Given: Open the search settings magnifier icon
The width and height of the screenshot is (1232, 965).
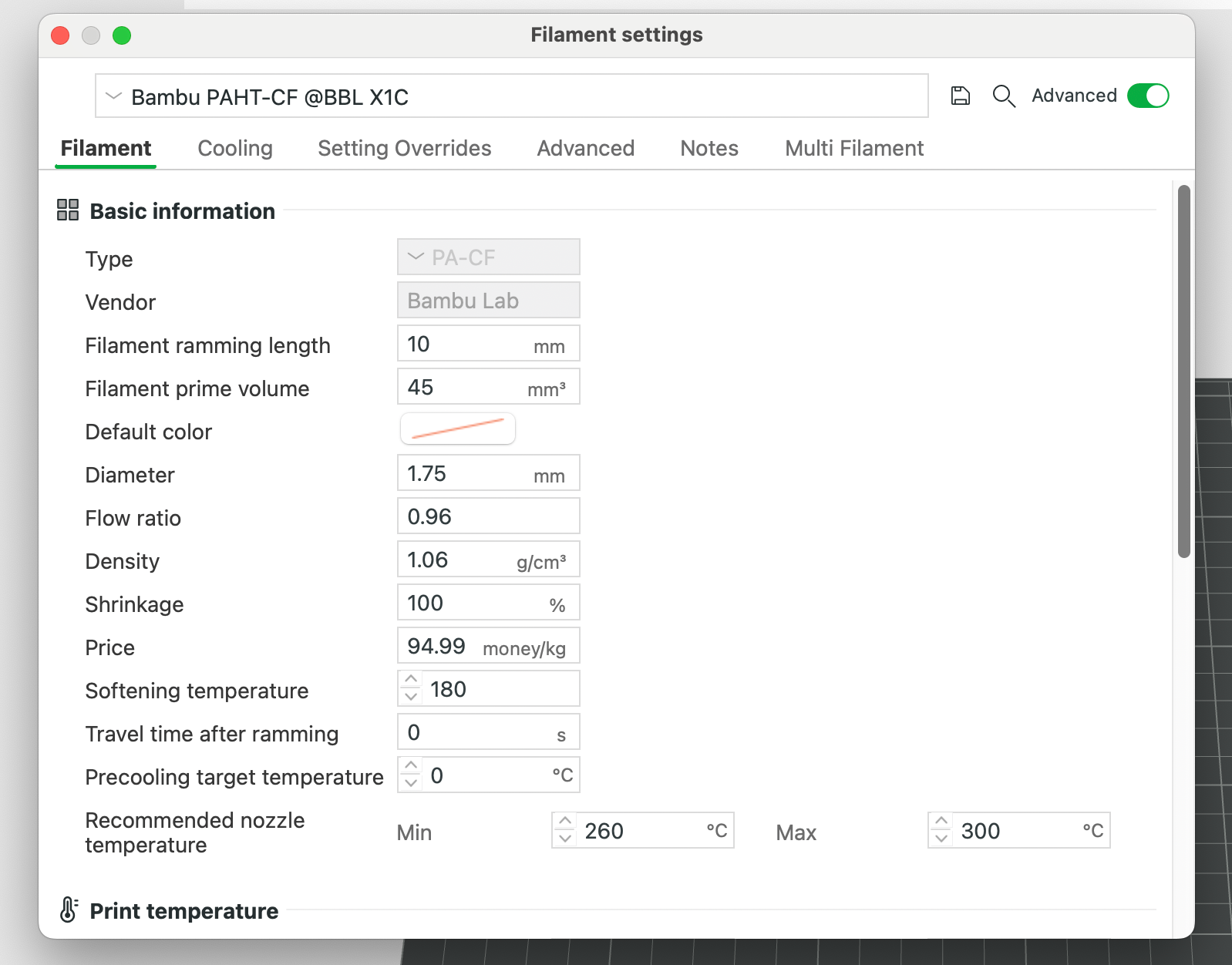Looking at the screenshot, I should coord(1004,96).
